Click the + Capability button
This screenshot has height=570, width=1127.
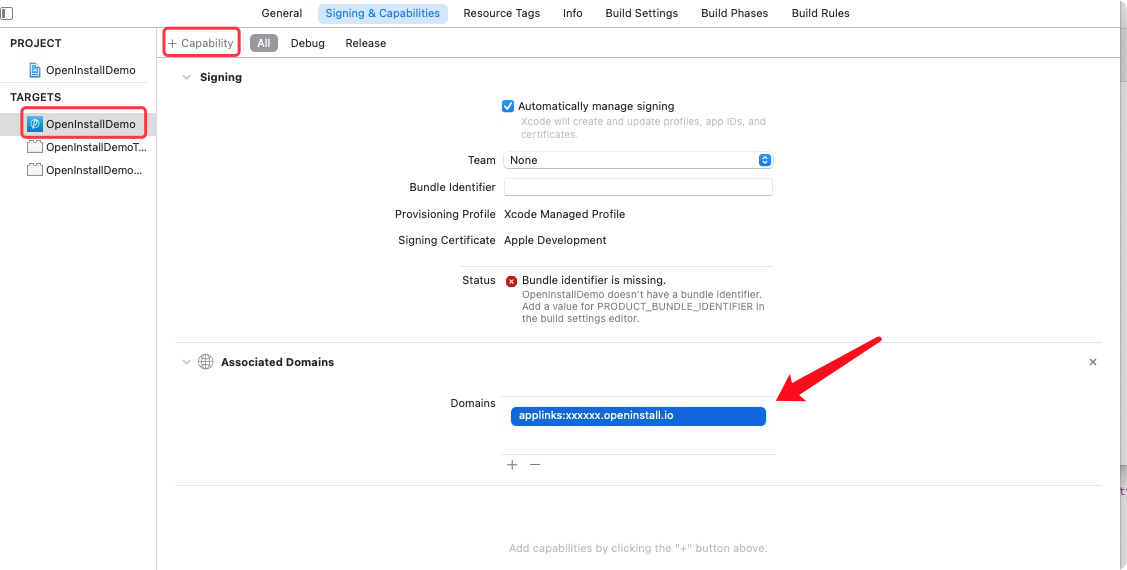point(201,43)
